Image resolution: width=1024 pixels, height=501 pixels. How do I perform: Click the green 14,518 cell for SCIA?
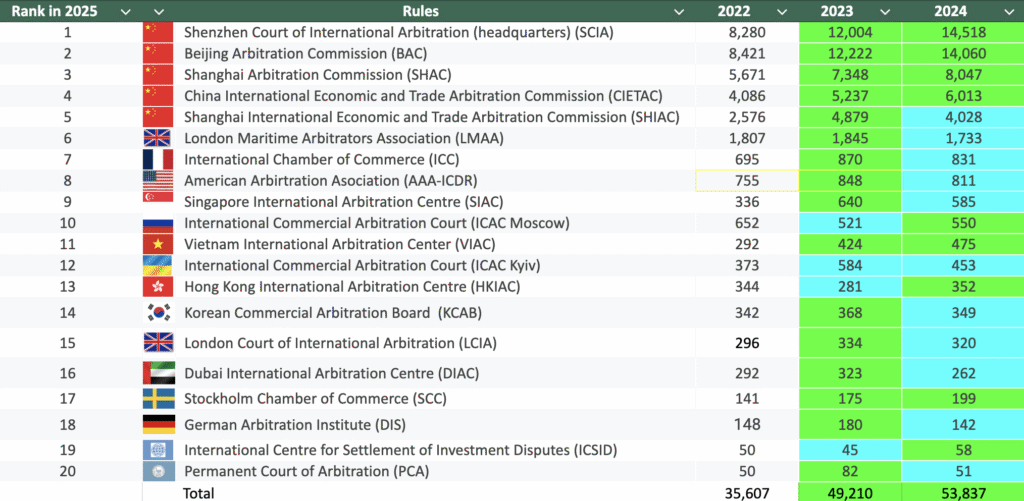(961, 32)
